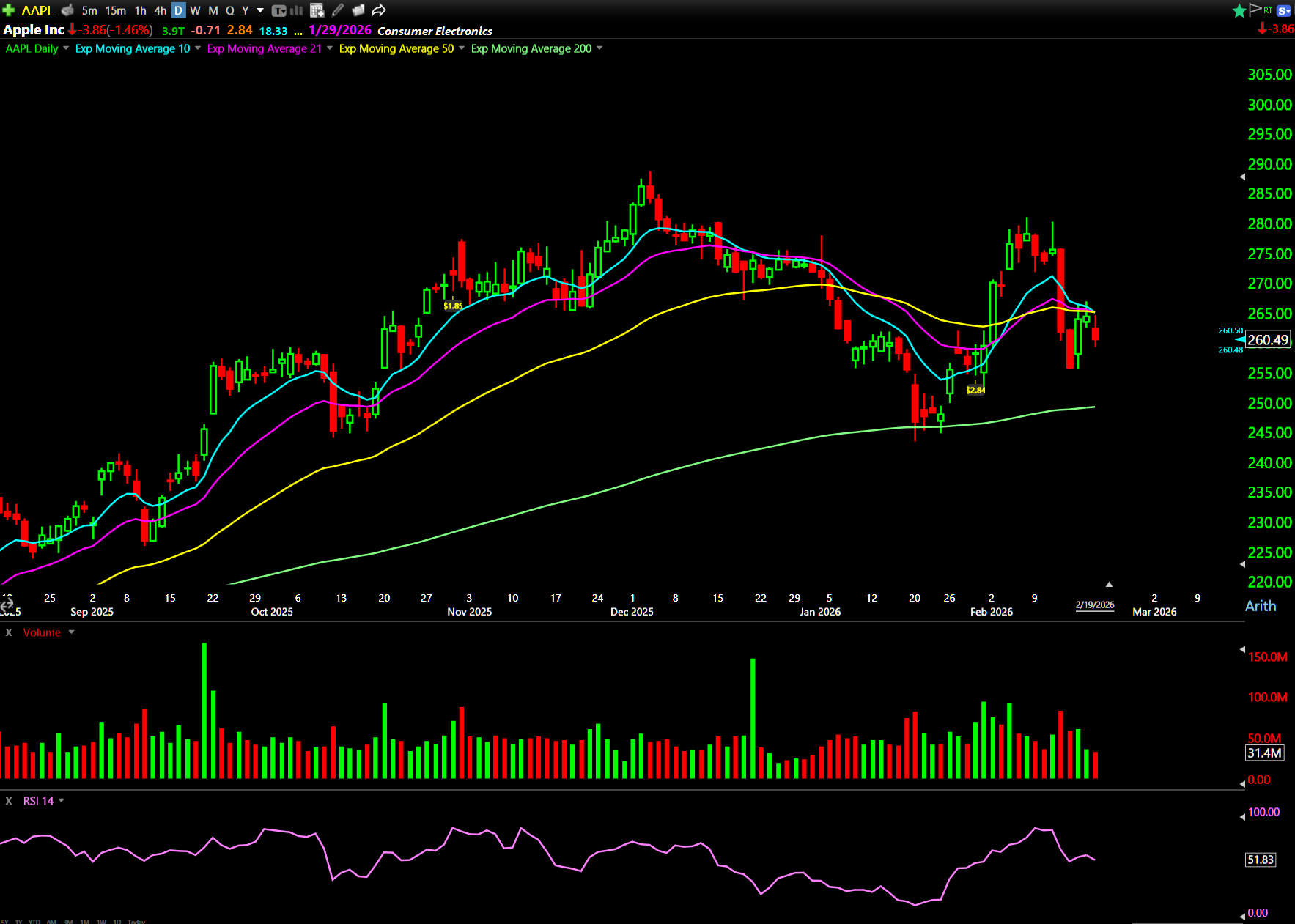The height and width of the screenshot is (924, 1295).
Task: Open the AAPL Daily plot dropdown
Action: pyautogui.click(x=66, y=48)
